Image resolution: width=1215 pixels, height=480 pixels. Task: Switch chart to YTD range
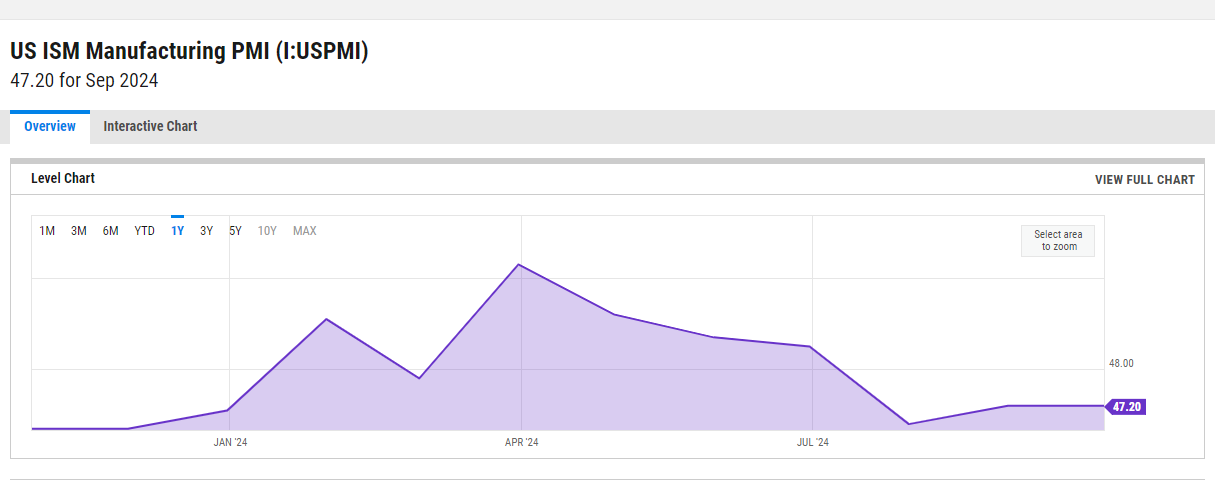click(x=145, y=231)
